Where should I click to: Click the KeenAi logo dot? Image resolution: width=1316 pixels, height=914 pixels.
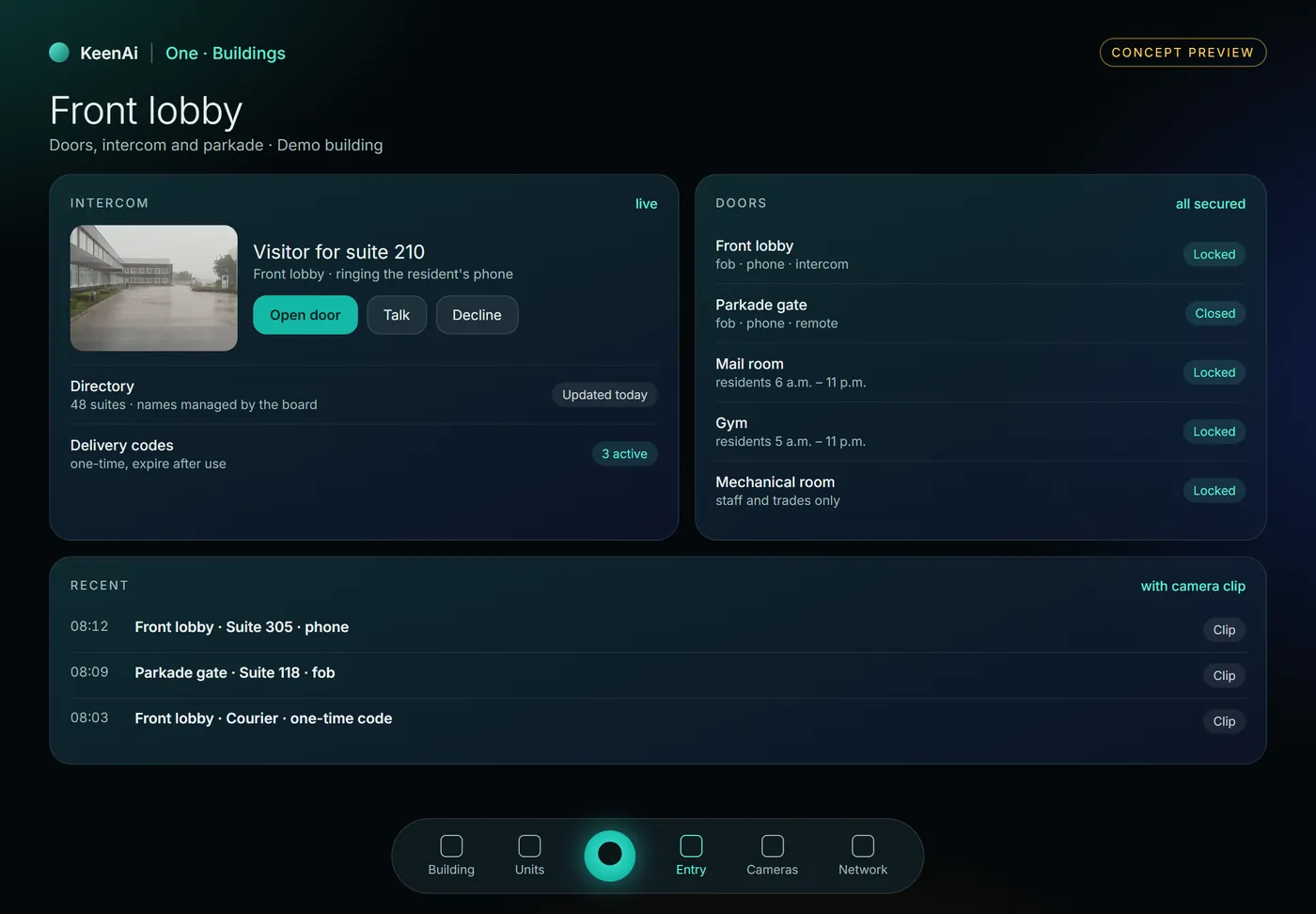[x=59, y=53]
